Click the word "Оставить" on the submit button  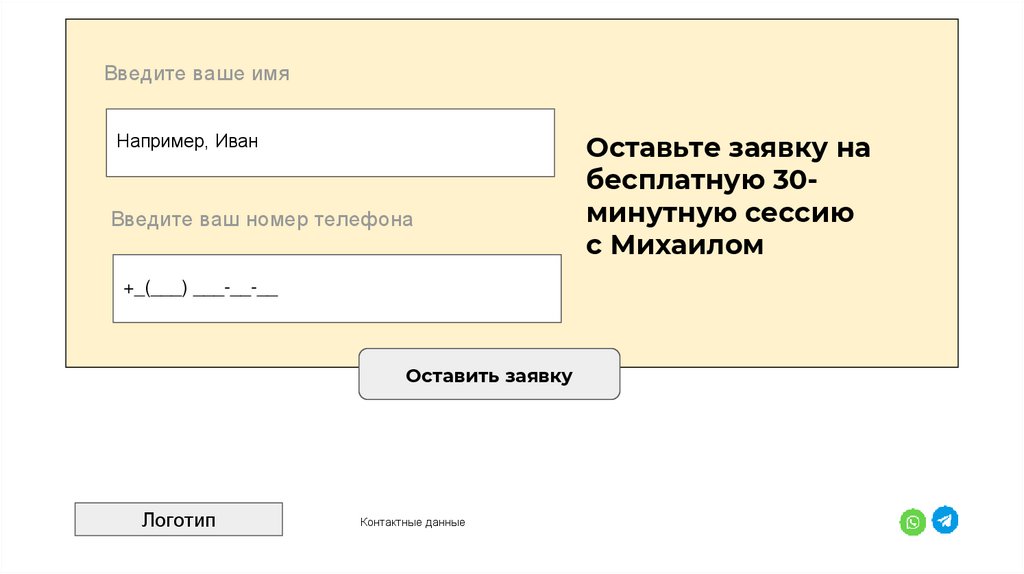[452, 376]
